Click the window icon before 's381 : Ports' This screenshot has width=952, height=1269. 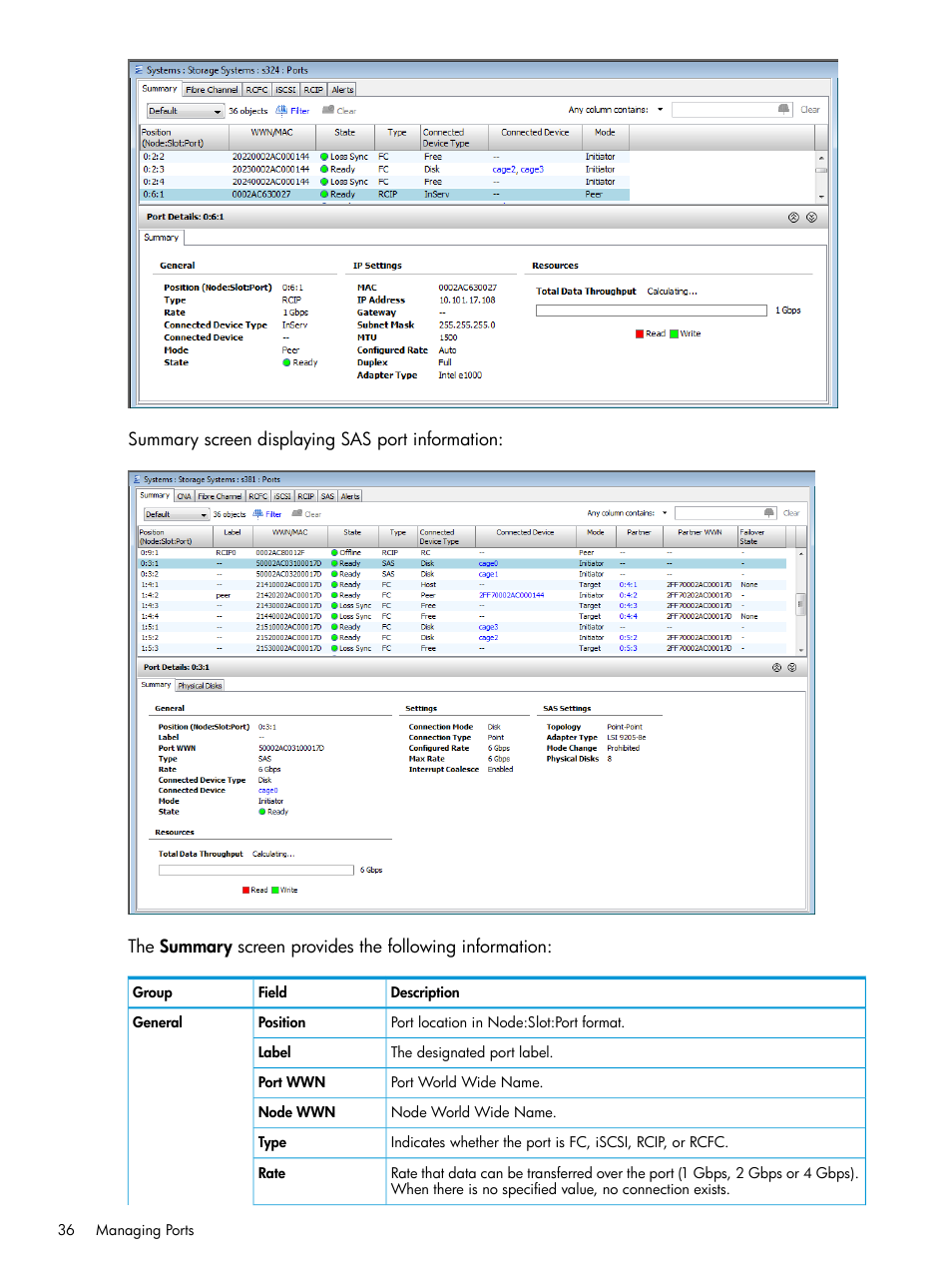click(x=137, y=479)
